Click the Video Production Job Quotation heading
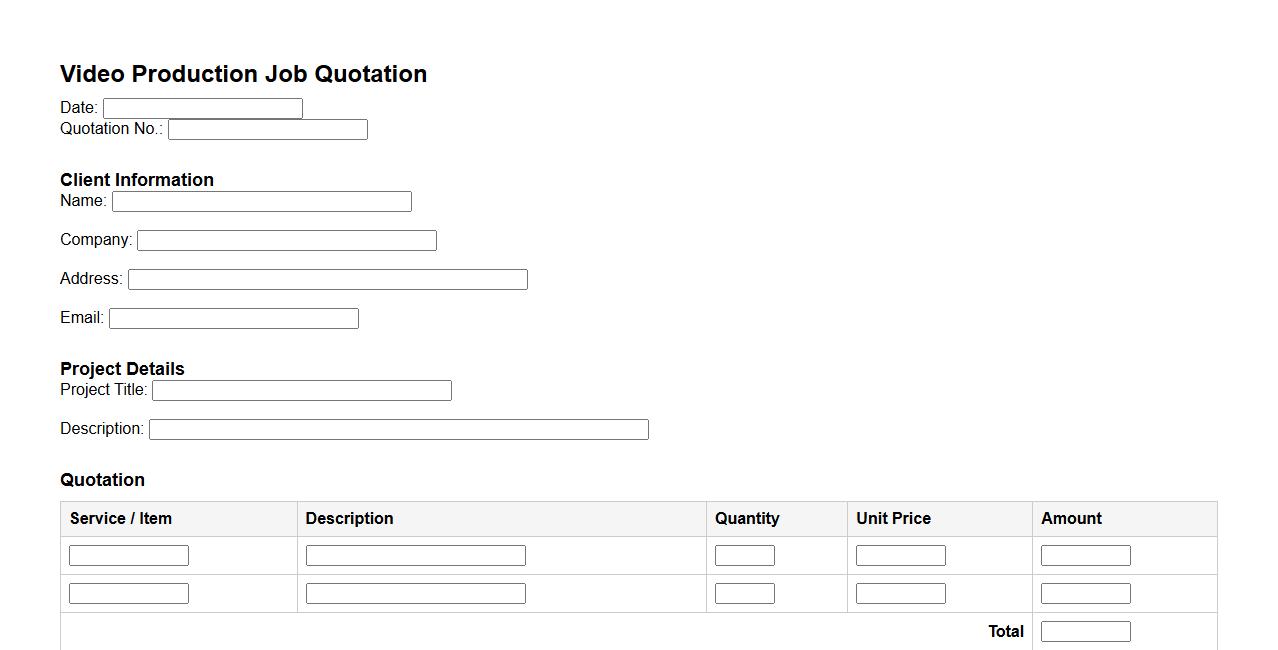 point(243,74)
